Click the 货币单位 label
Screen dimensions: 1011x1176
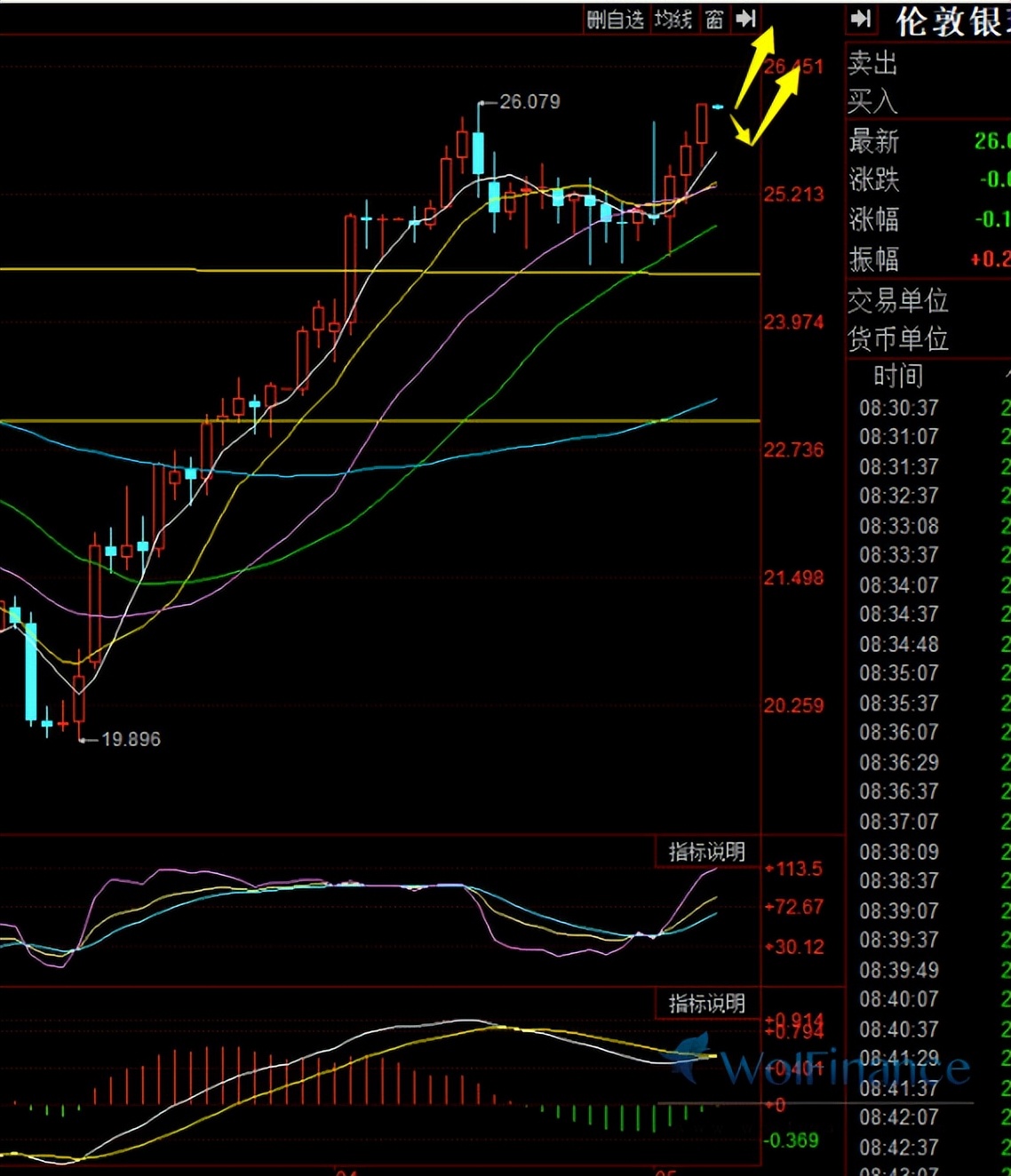coord(897,338)
